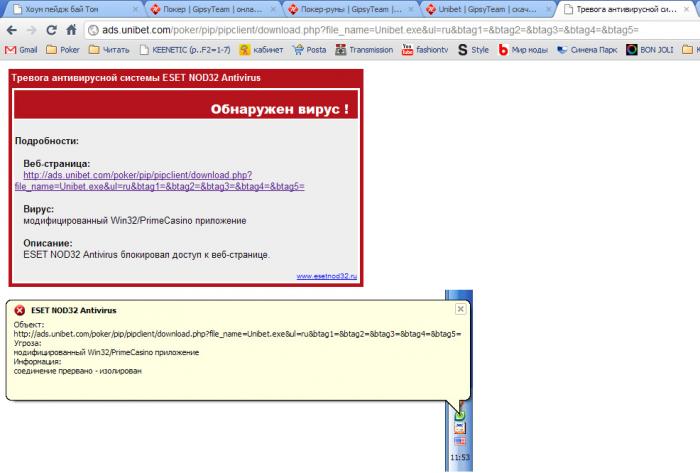Open the fashiontv YouTube bookmark
Image resolution: width=700 pixels, height=473 pixels.
pos(425,50)
